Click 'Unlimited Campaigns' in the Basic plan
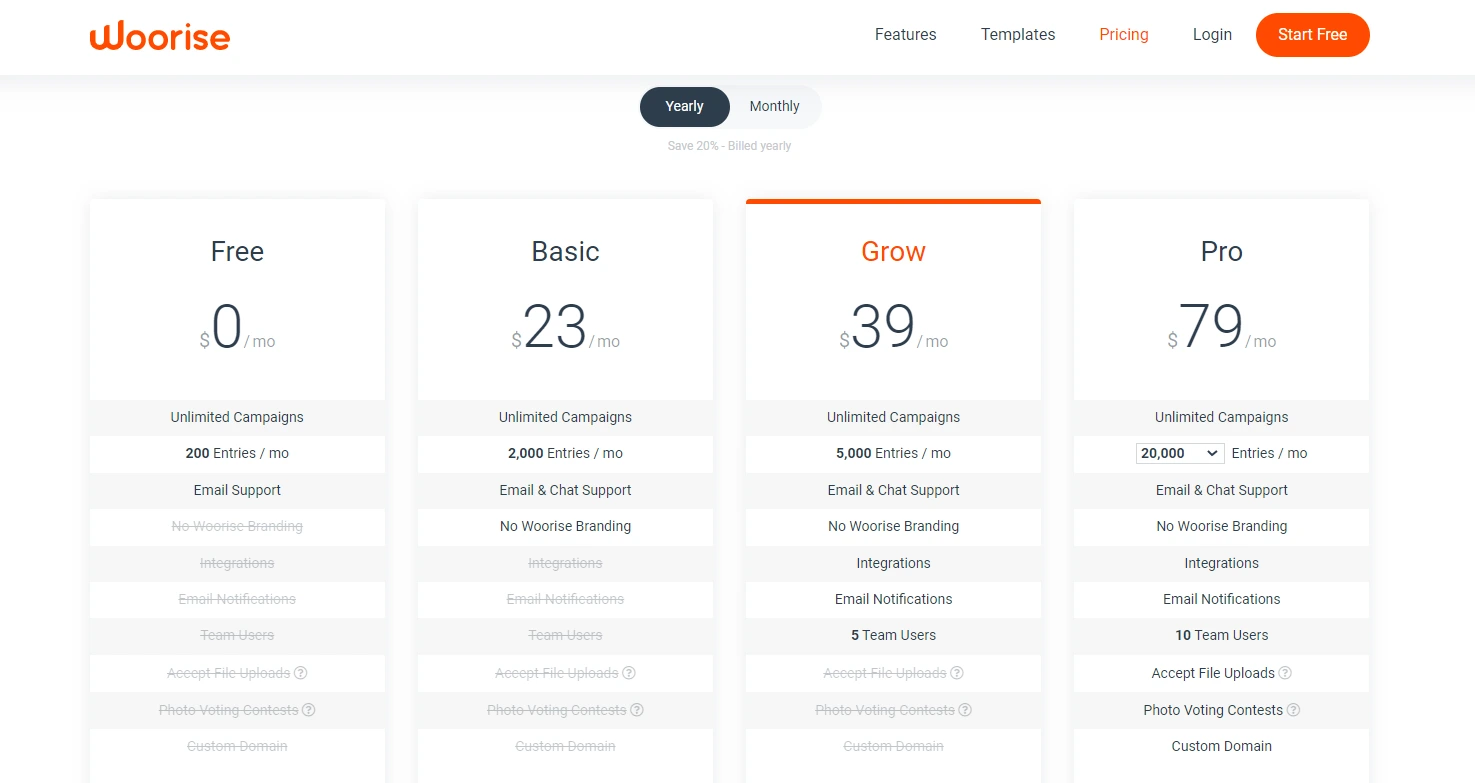1475x783 pixels. (566, 417)
